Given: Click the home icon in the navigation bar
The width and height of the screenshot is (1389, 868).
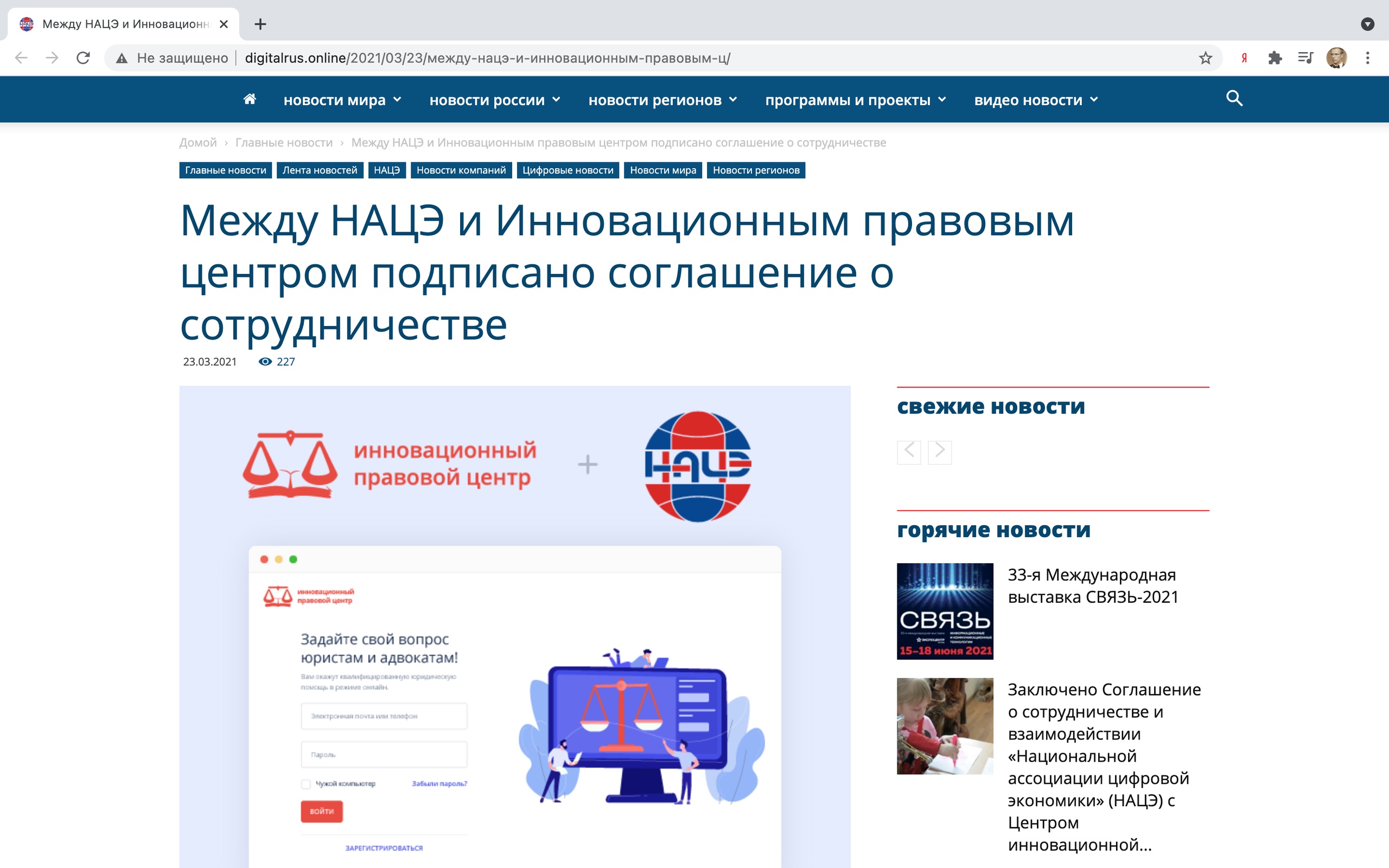Looking at the screenshot, I should pos(249,99).
